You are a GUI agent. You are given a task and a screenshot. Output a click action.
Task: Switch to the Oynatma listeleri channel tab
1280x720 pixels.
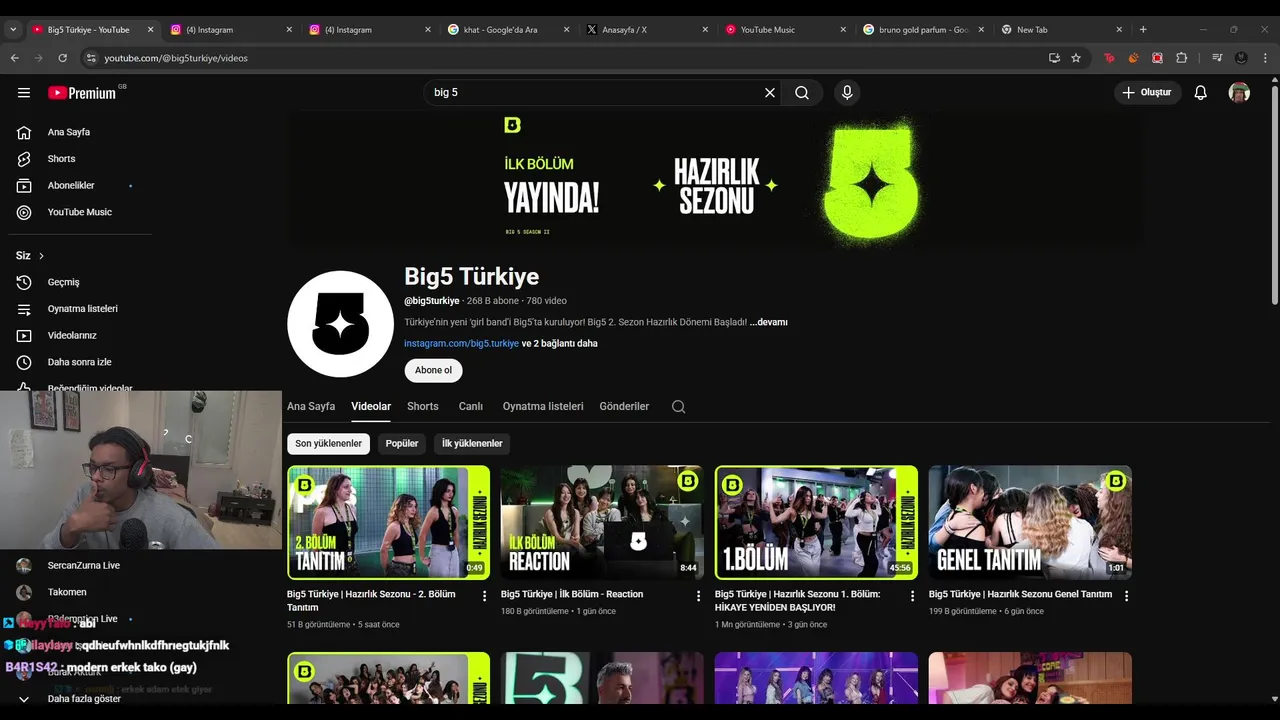click(543, 406)
